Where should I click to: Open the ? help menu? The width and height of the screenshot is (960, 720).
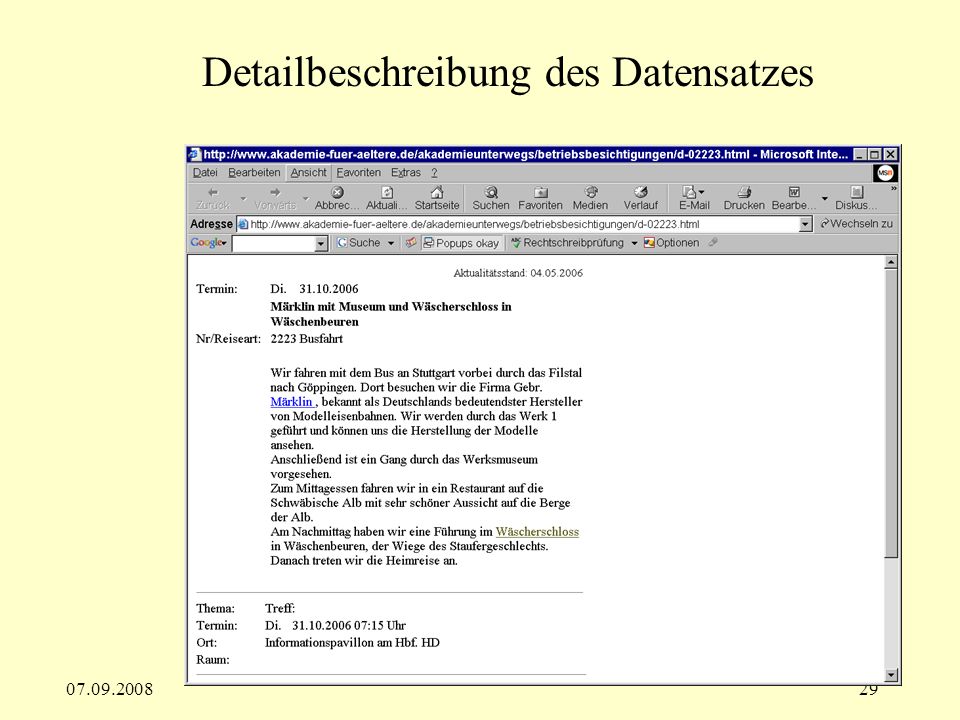tap(434, 173)
